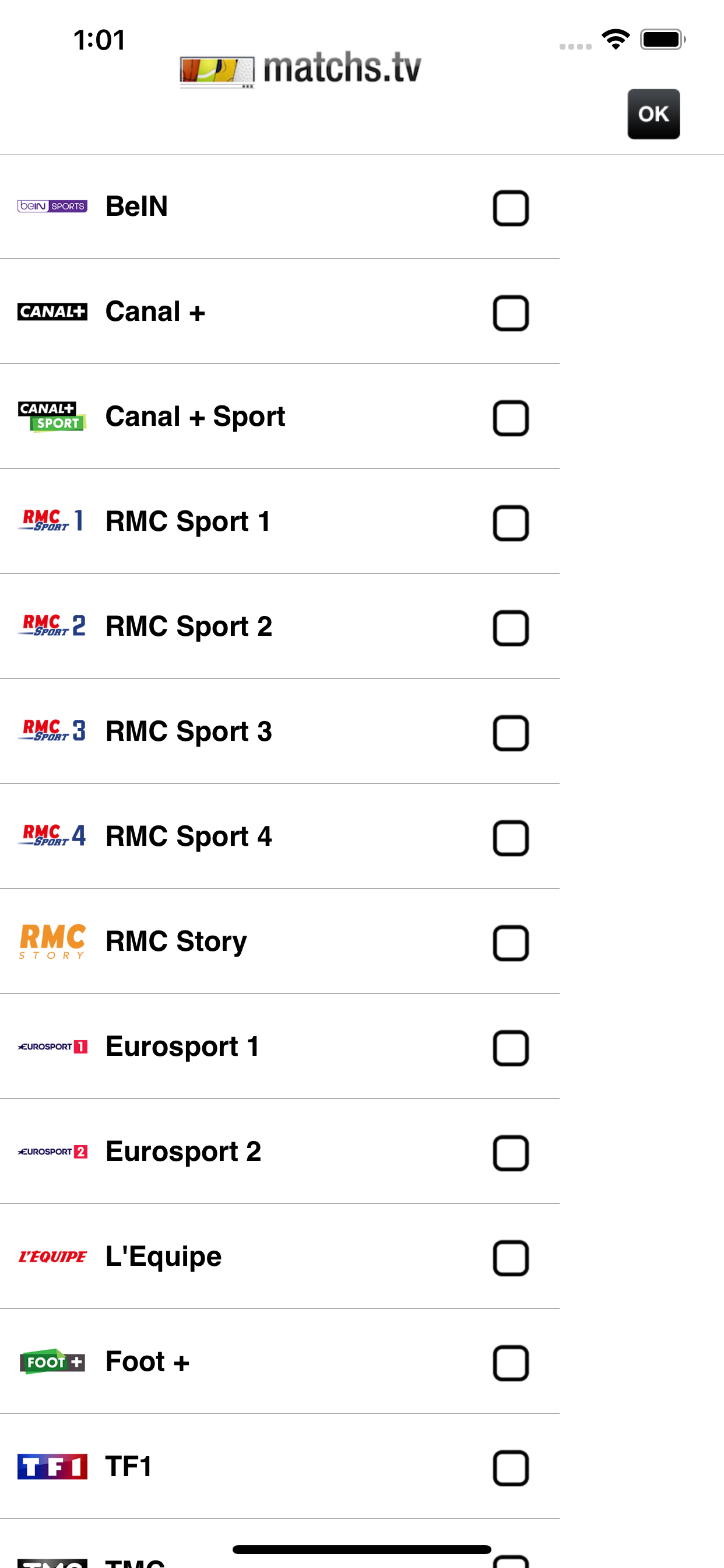The height and width of the screenshot is (1568, 724).
Task: Tap the Canal + channel name
Action: (x=155, y=311)
